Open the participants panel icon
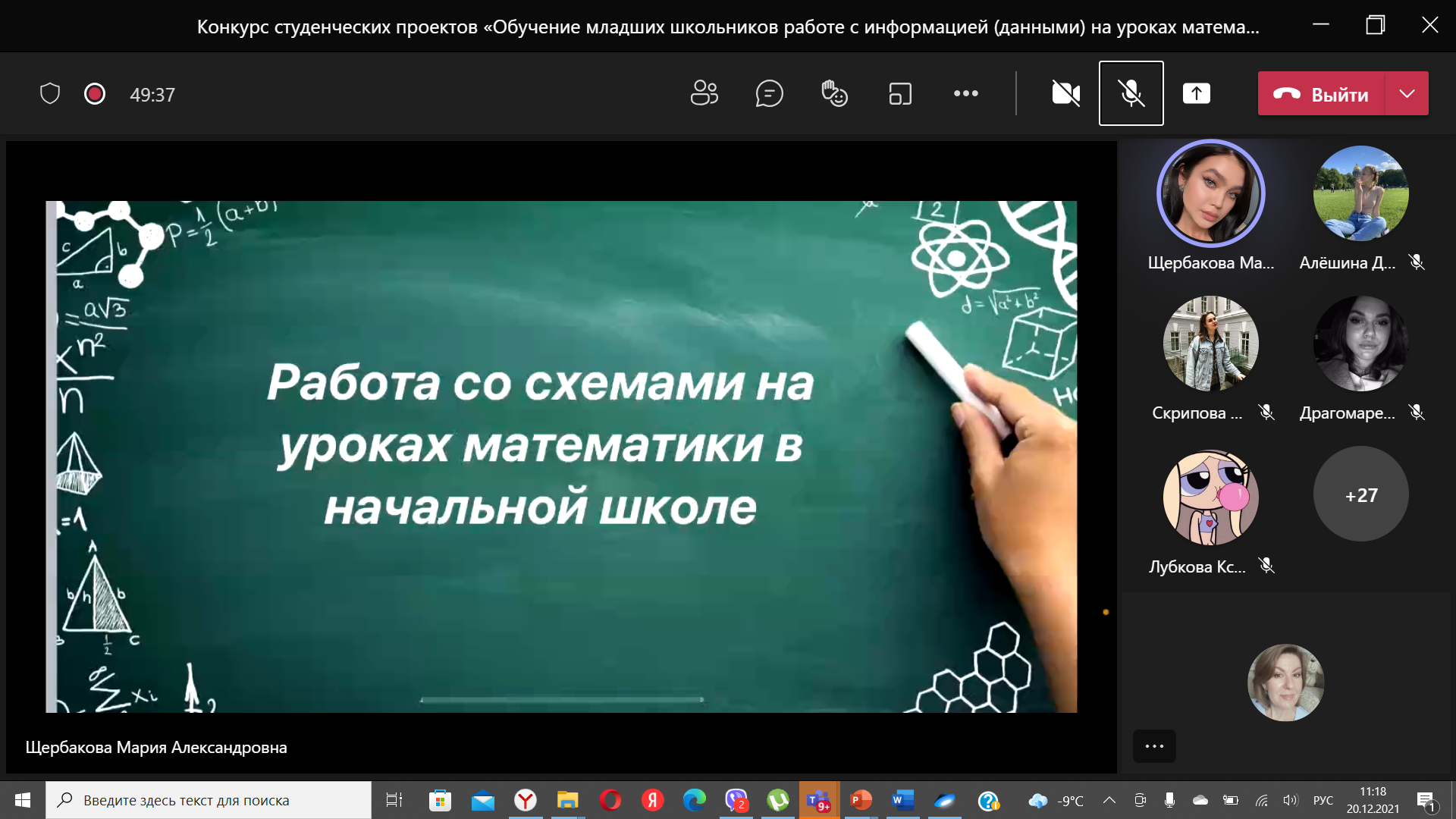This screenshot has height=819, width=1456. pyautogui.click(x=704, y=94)
